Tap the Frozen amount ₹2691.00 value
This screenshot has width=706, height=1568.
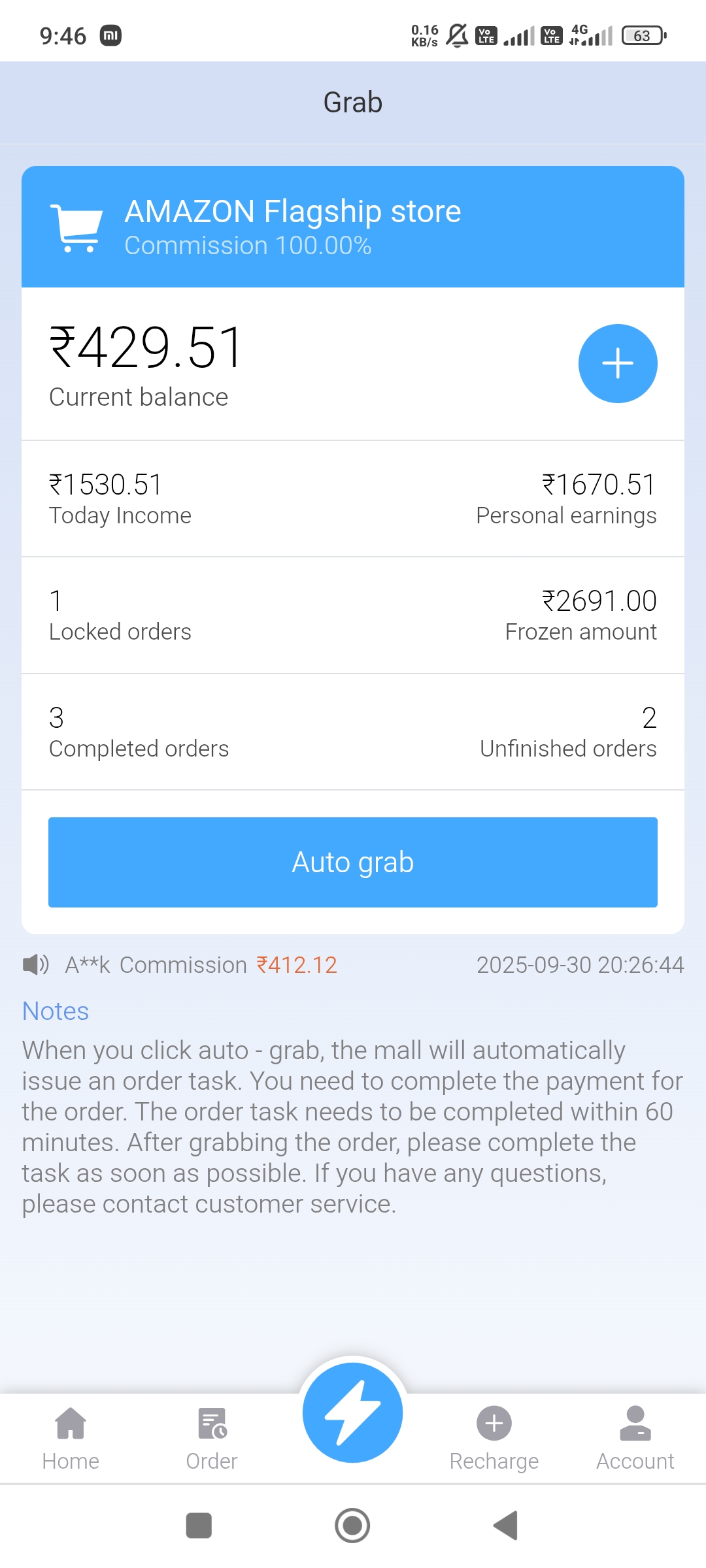pyautogui.click(x=599, y=601)
